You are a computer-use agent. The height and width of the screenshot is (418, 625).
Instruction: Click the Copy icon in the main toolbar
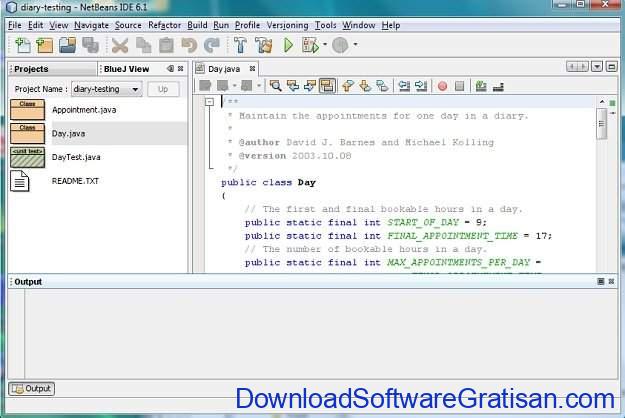click(143, 45)
